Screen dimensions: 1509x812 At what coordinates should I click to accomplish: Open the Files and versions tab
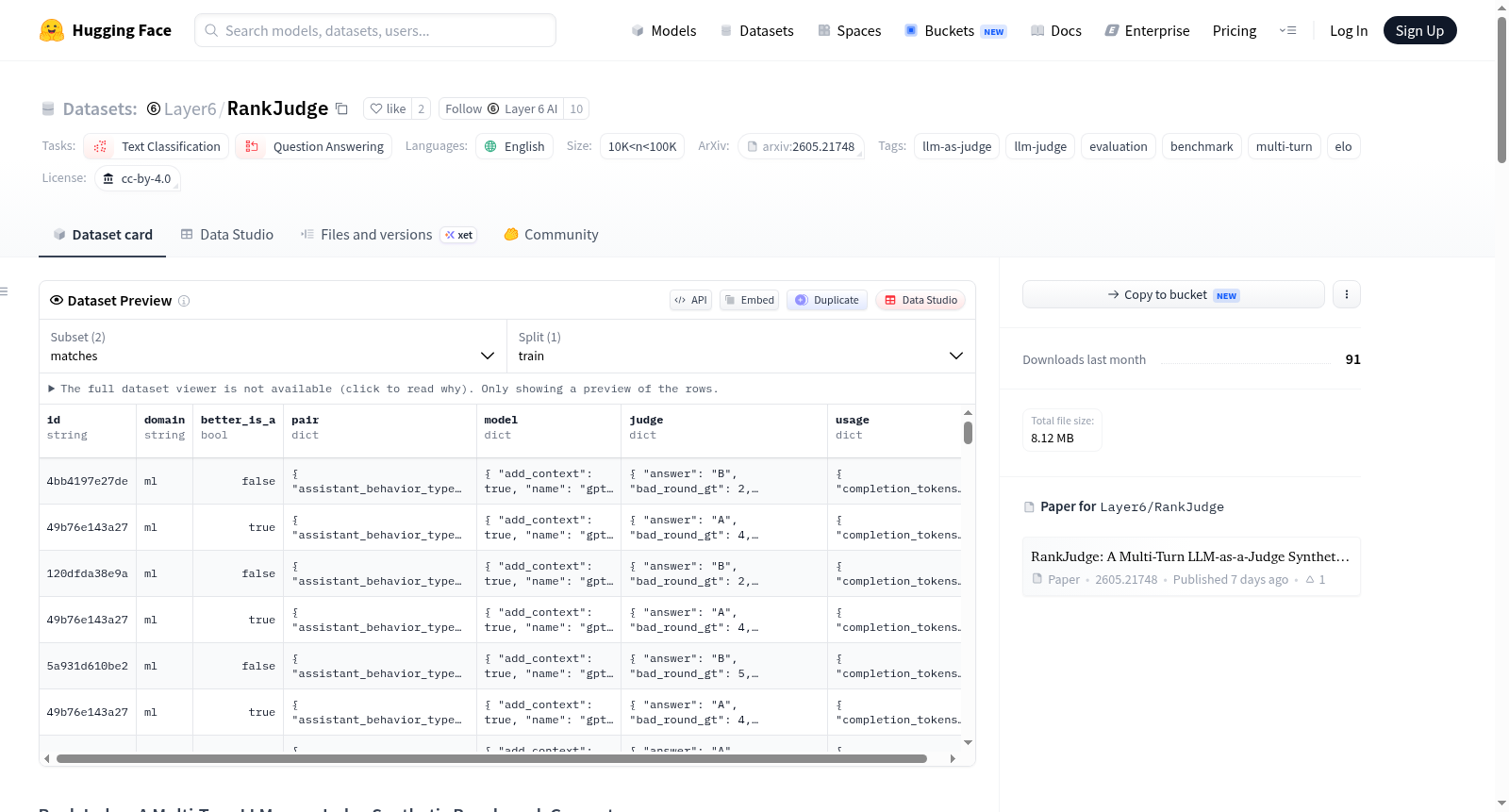(x=389, y=235)
